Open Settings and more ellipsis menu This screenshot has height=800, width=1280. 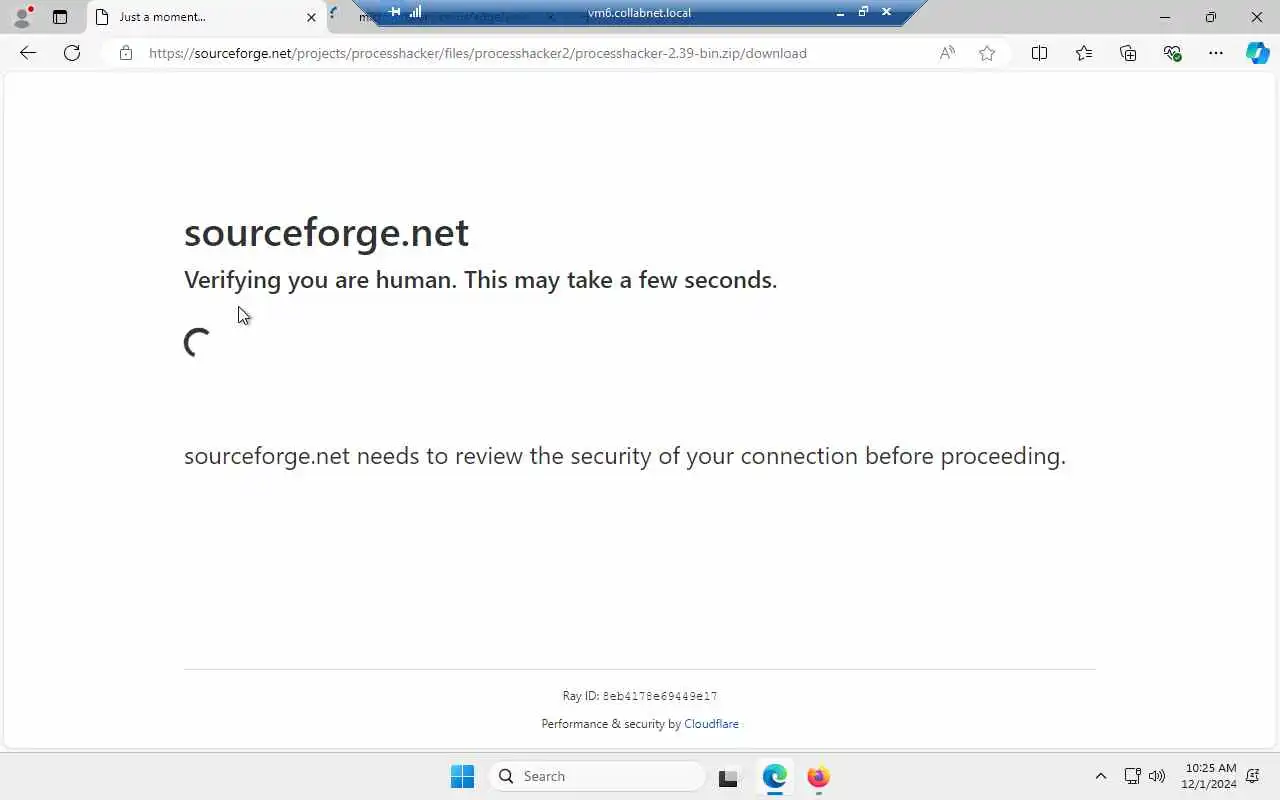[1216, 53]
